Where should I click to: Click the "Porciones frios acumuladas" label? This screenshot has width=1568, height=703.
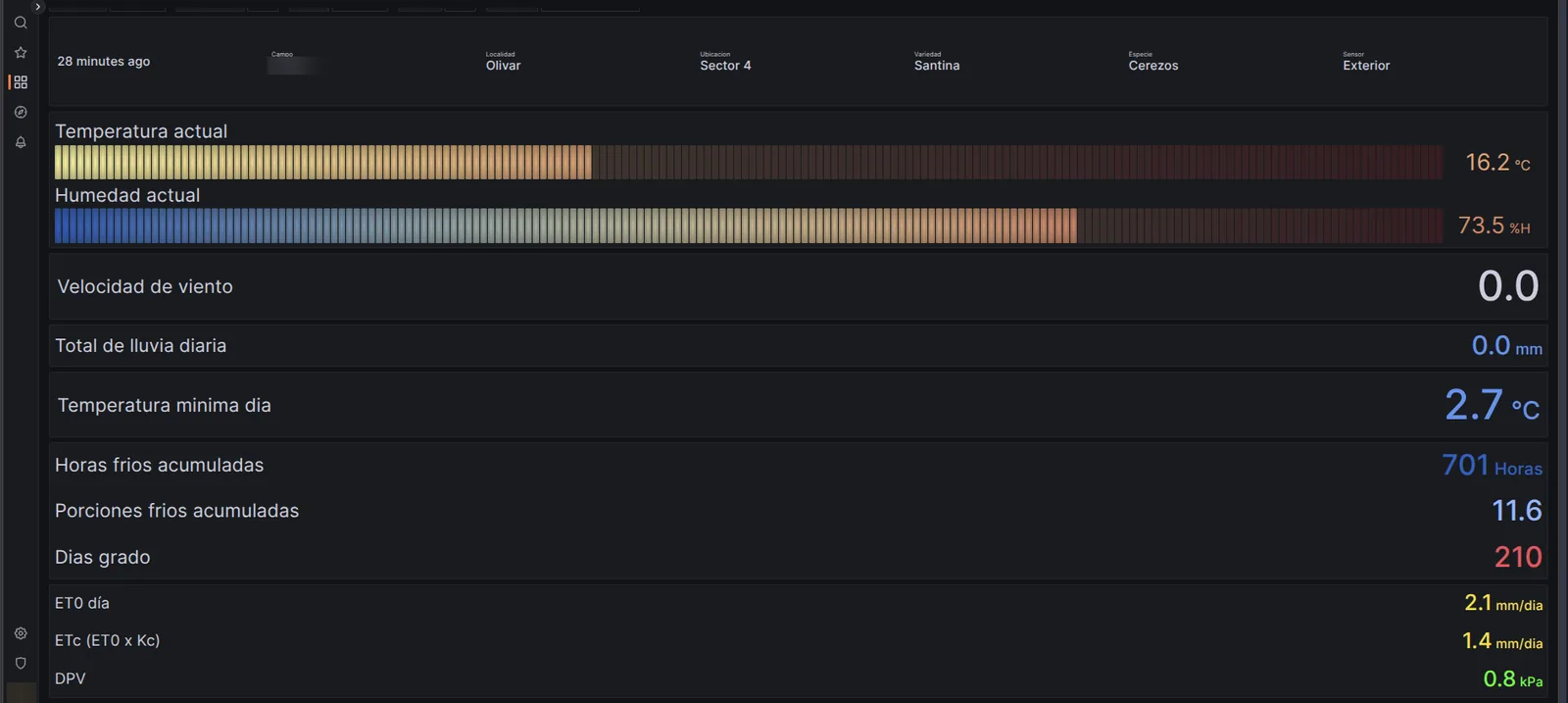coord(176,511)
